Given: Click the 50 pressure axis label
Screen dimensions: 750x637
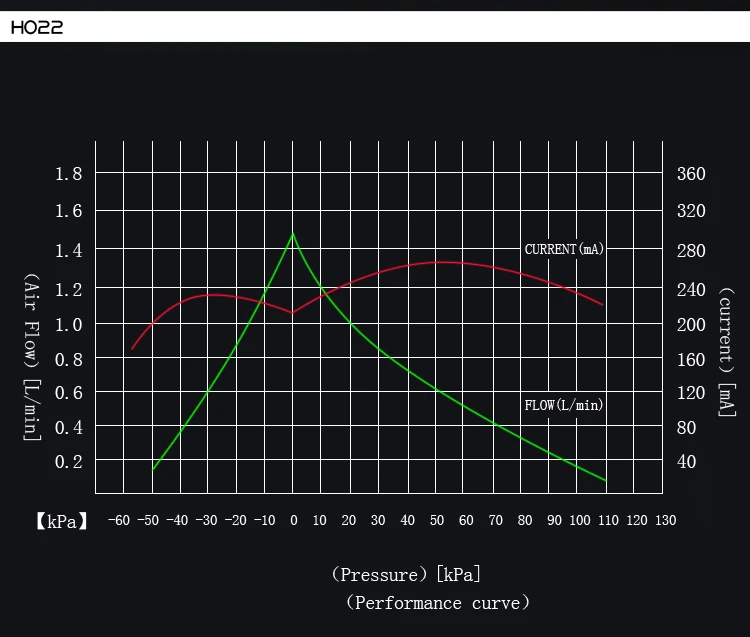Looking at the screenshot, I should click(437, 520).
